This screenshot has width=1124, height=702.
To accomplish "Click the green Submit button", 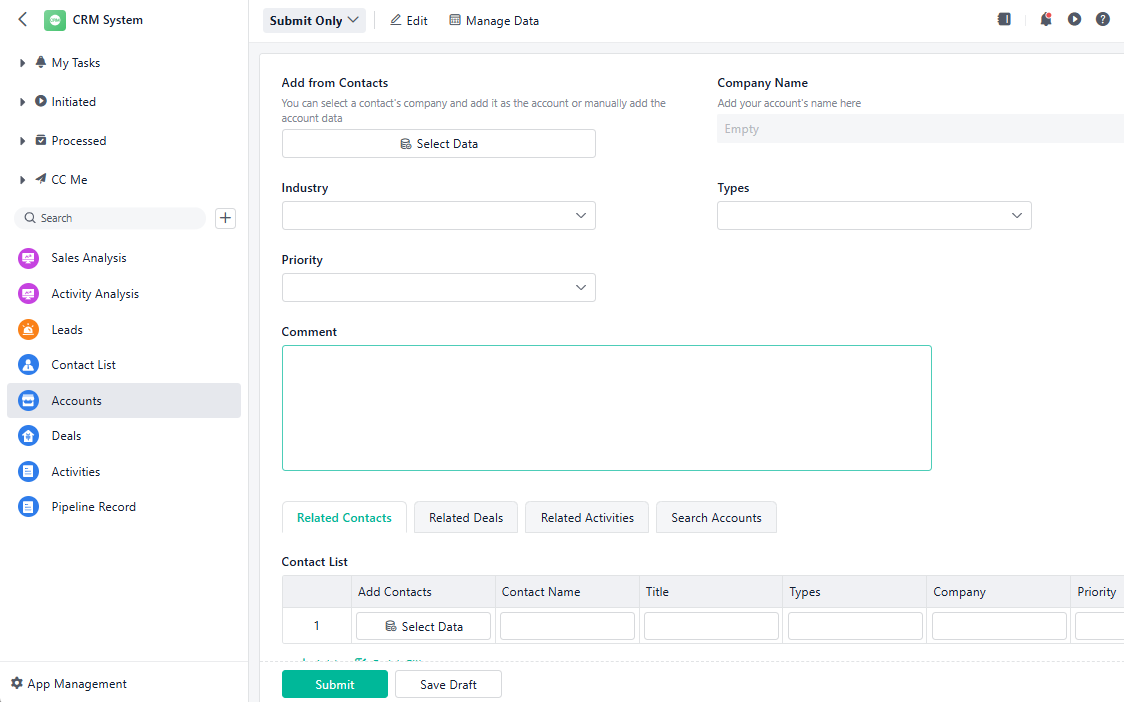I will point(335,684).
